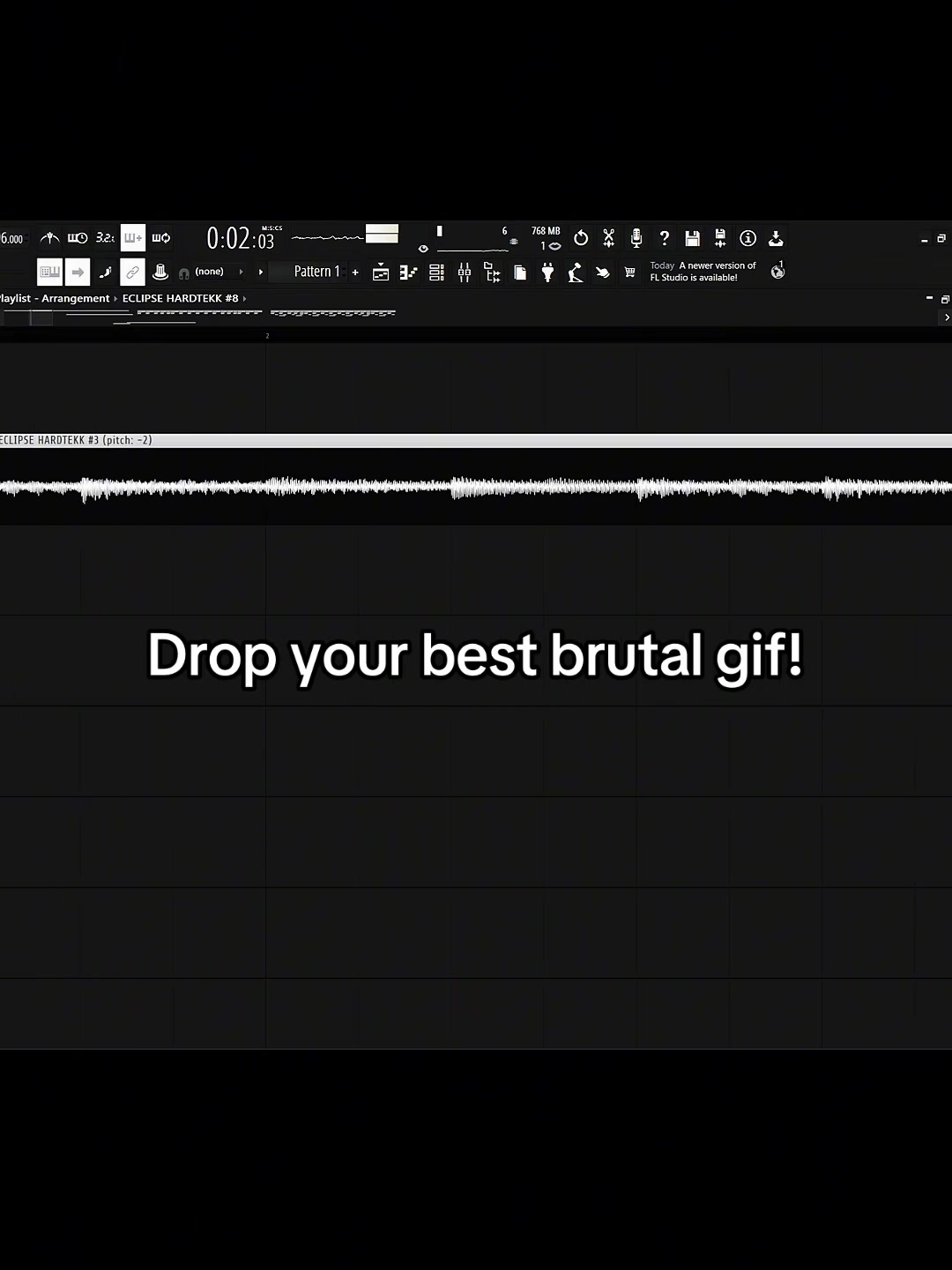Click the tempo value field
This screenshot has height=1270, width=952.
coord(12,239)
